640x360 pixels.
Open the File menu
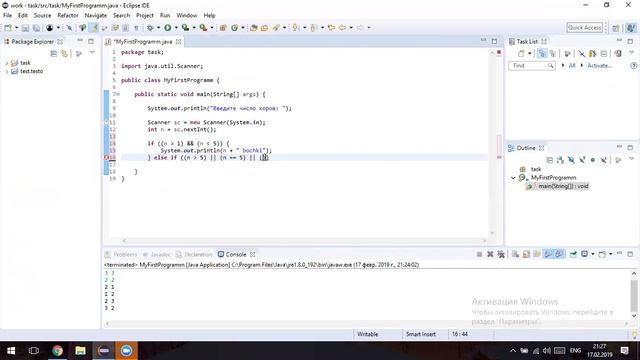tap(7, 15)
